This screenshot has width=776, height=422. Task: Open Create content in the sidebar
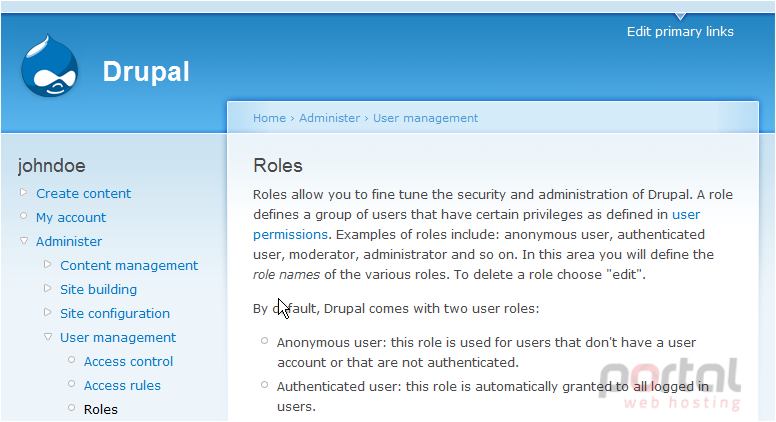pos(84,193)
